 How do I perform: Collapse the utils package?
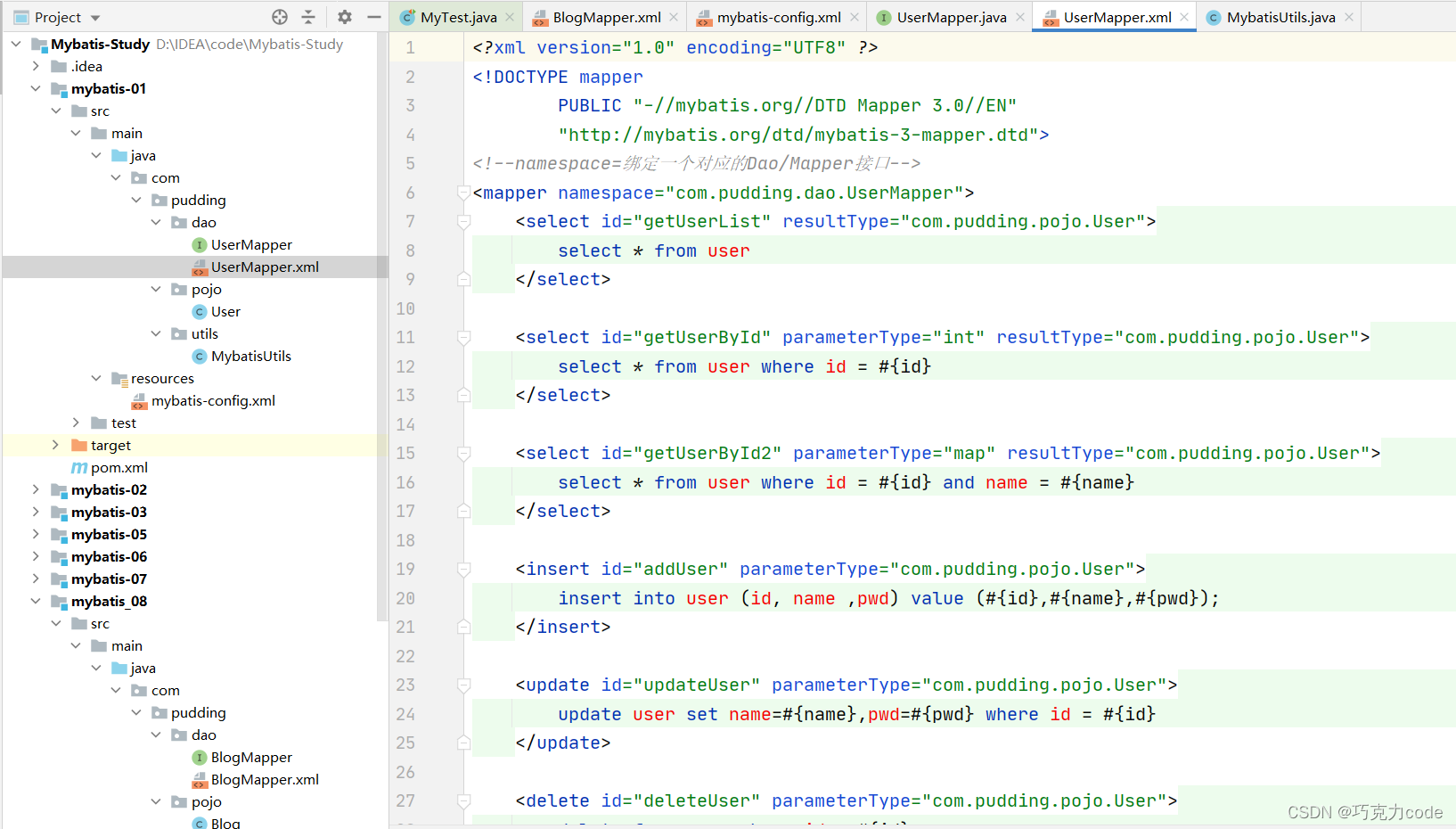156,333
